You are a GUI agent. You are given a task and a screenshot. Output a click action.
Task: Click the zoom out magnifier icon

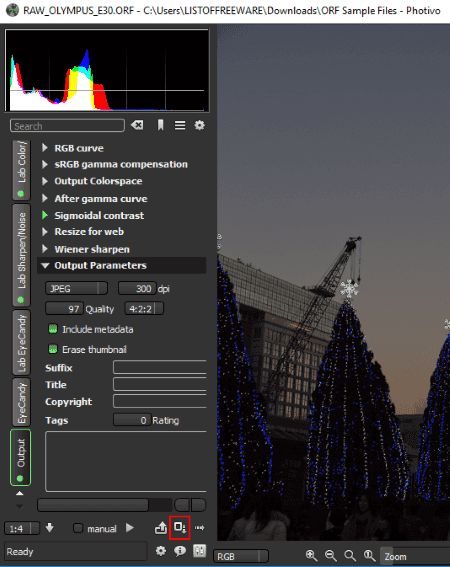coord(331,555)
